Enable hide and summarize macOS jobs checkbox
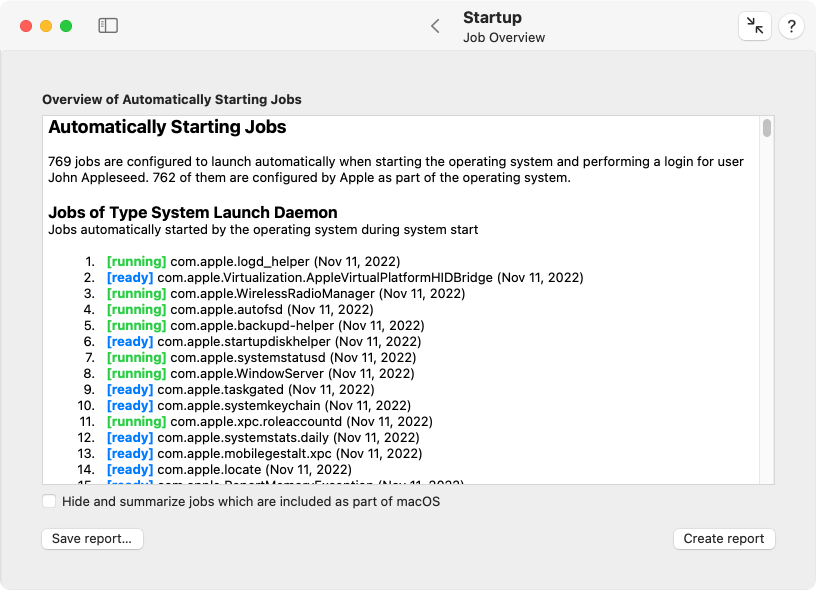Image resolution: width=816 pixels, height=590 pixels. coord(49,502)
